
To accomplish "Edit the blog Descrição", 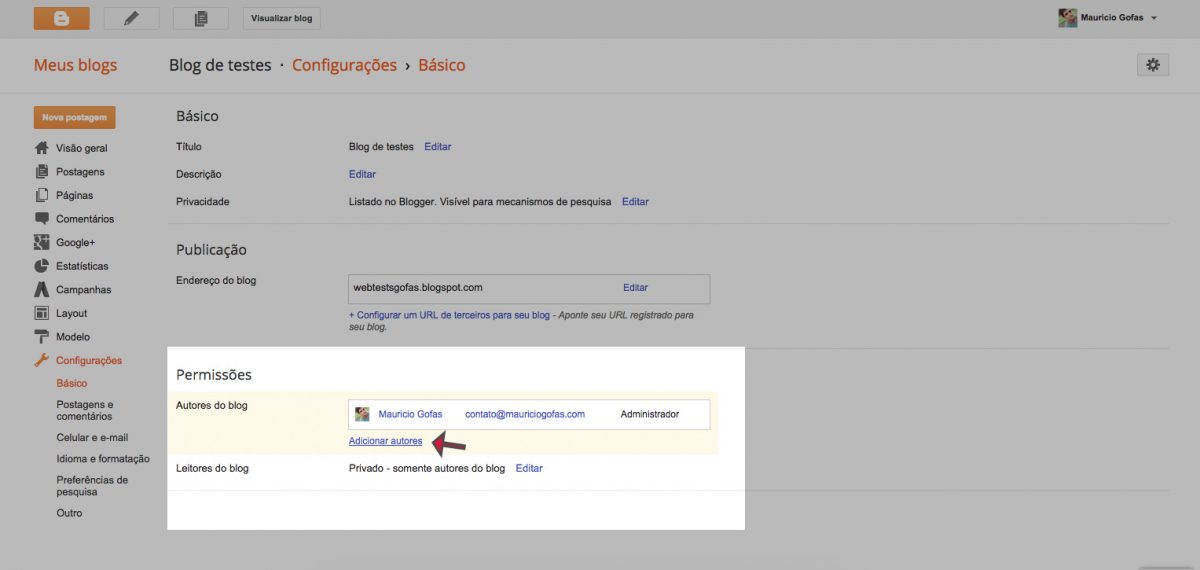I will [362, 174].
